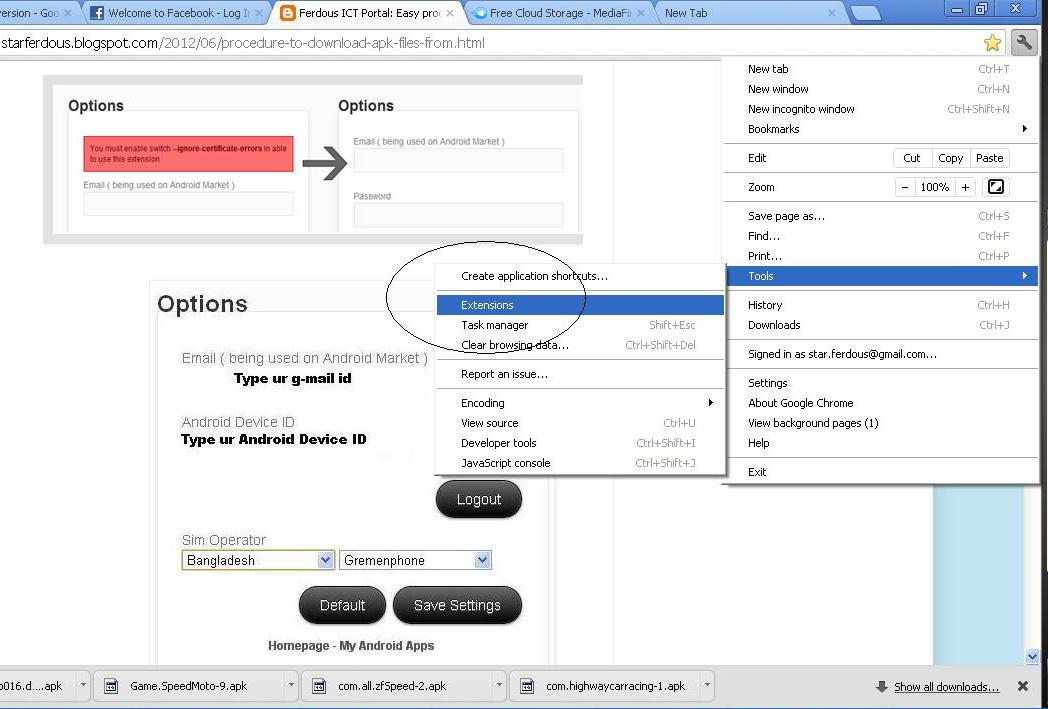Close the Facebook tab
Viewport: 1048px width, 709px height.
260,13
